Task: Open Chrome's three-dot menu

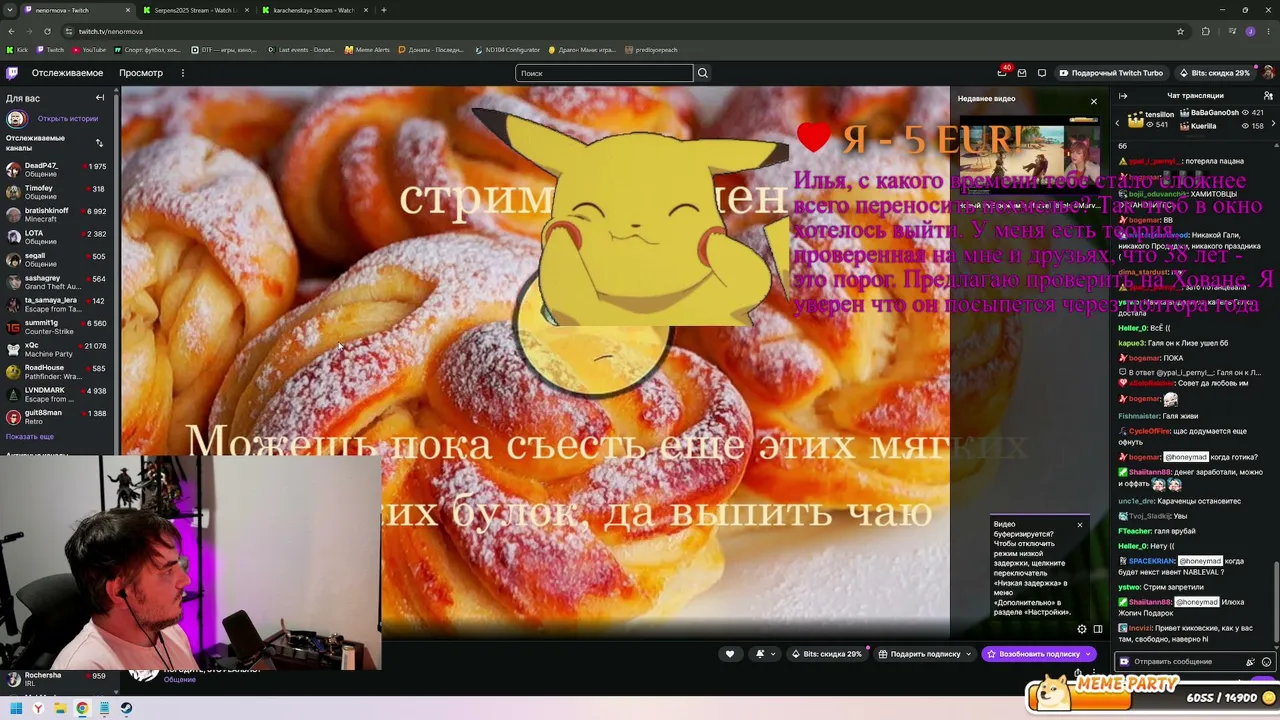Action: point(1269,31)
